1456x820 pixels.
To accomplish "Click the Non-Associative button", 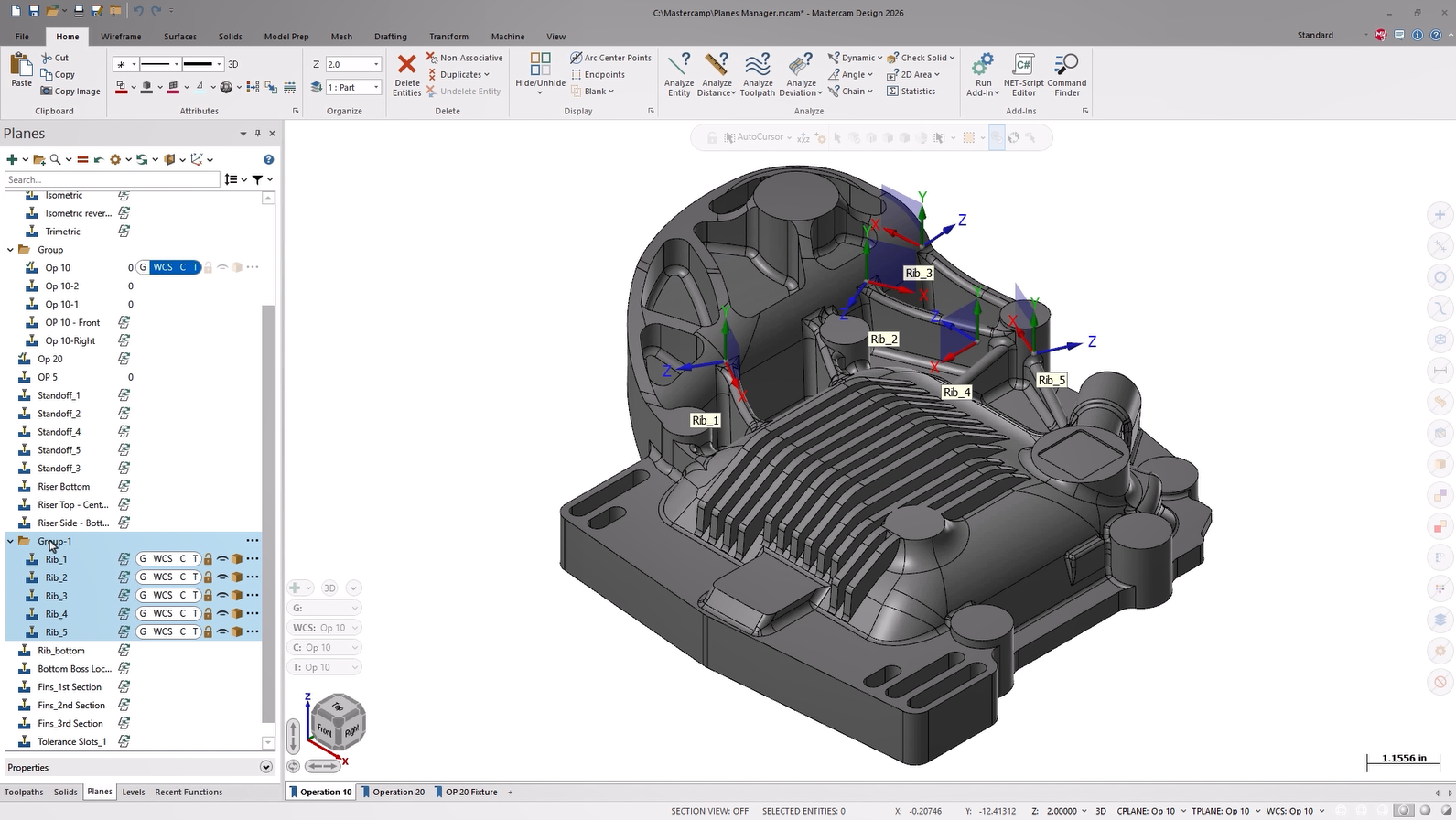I will [464, 58].
